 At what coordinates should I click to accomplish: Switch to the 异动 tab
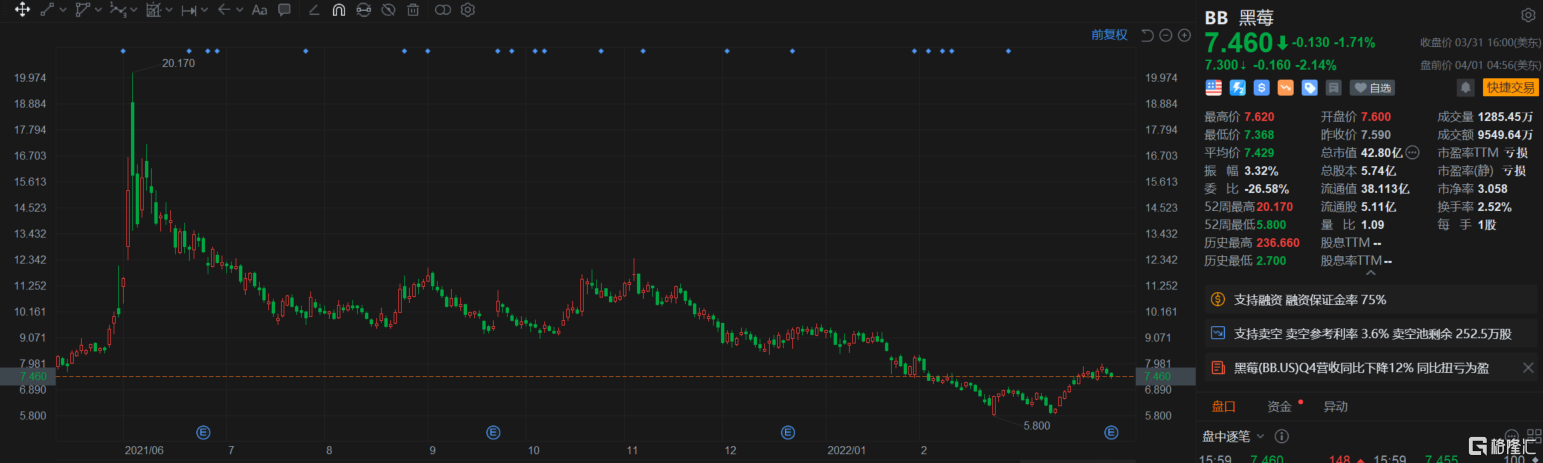click(1335, 406)
